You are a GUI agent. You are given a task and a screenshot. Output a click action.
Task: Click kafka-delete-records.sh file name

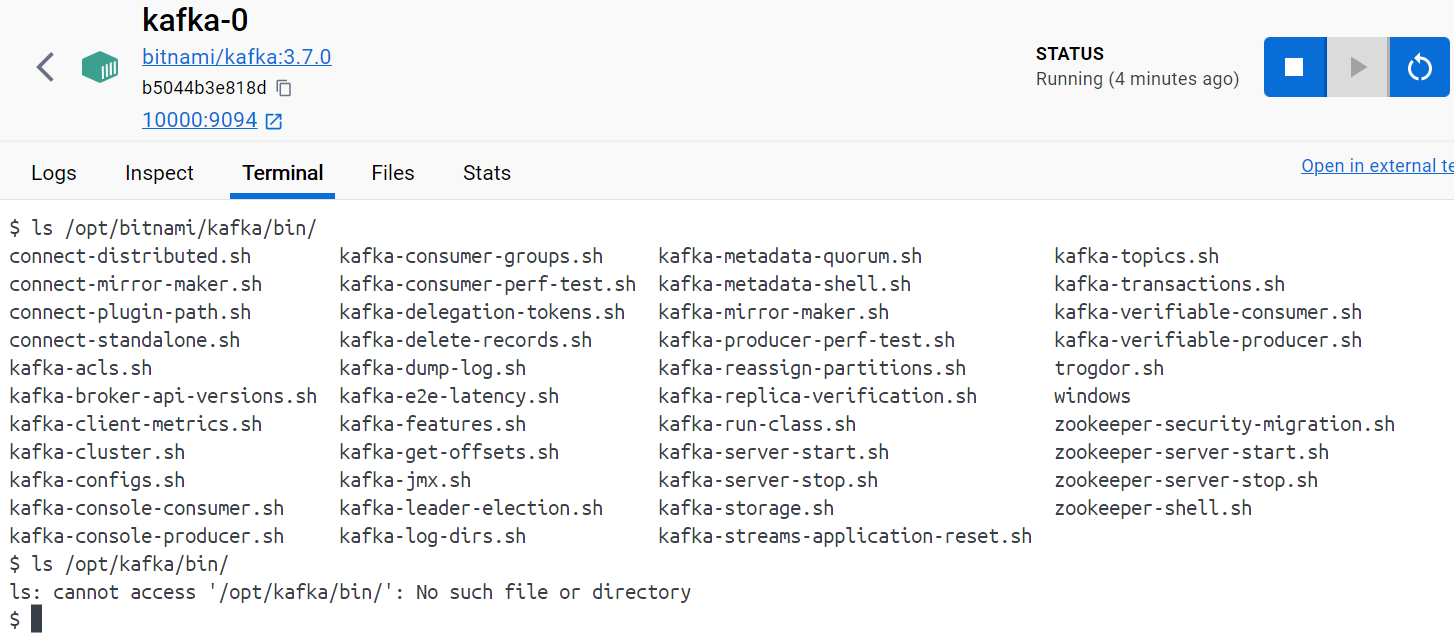pos(466,340)
